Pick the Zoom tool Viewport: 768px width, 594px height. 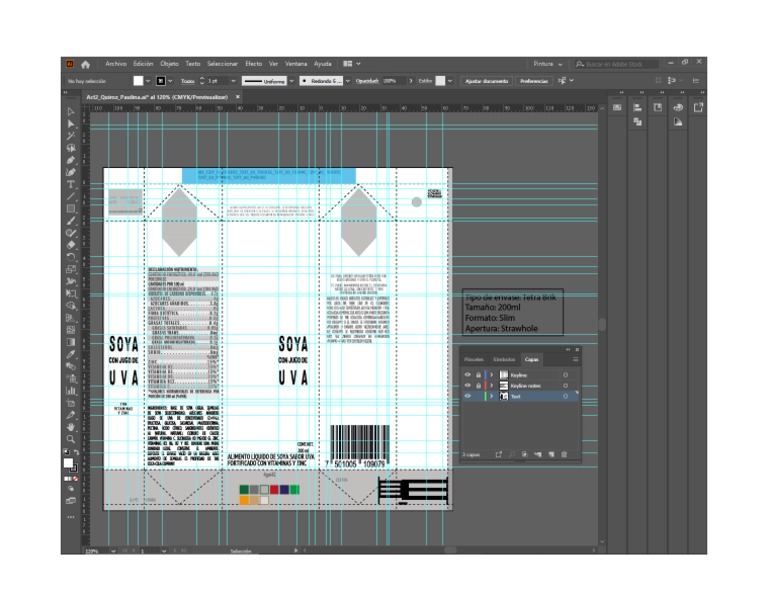(71, 439)
